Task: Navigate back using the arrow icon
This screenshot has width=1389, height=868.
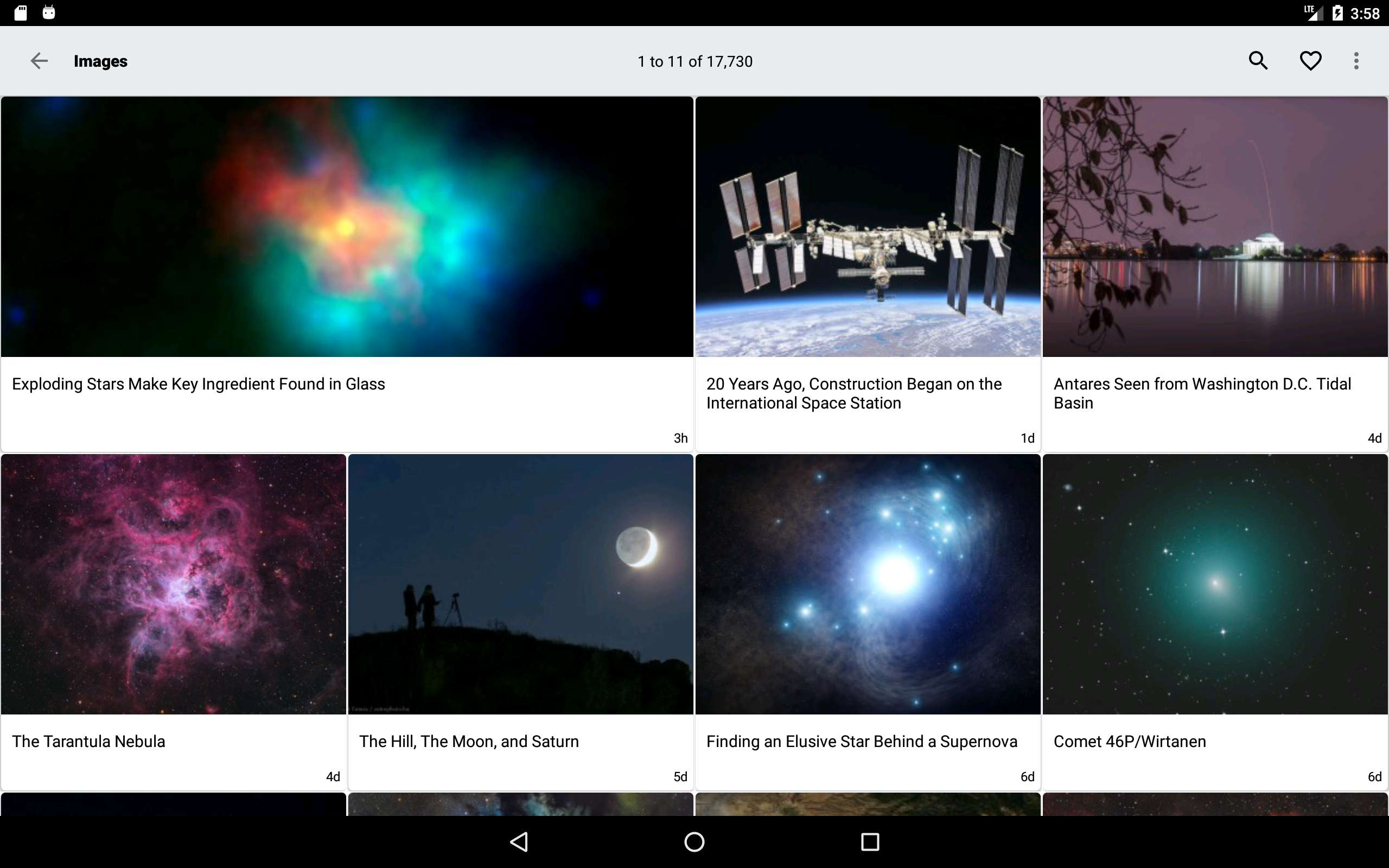Action: coord(39,61)
